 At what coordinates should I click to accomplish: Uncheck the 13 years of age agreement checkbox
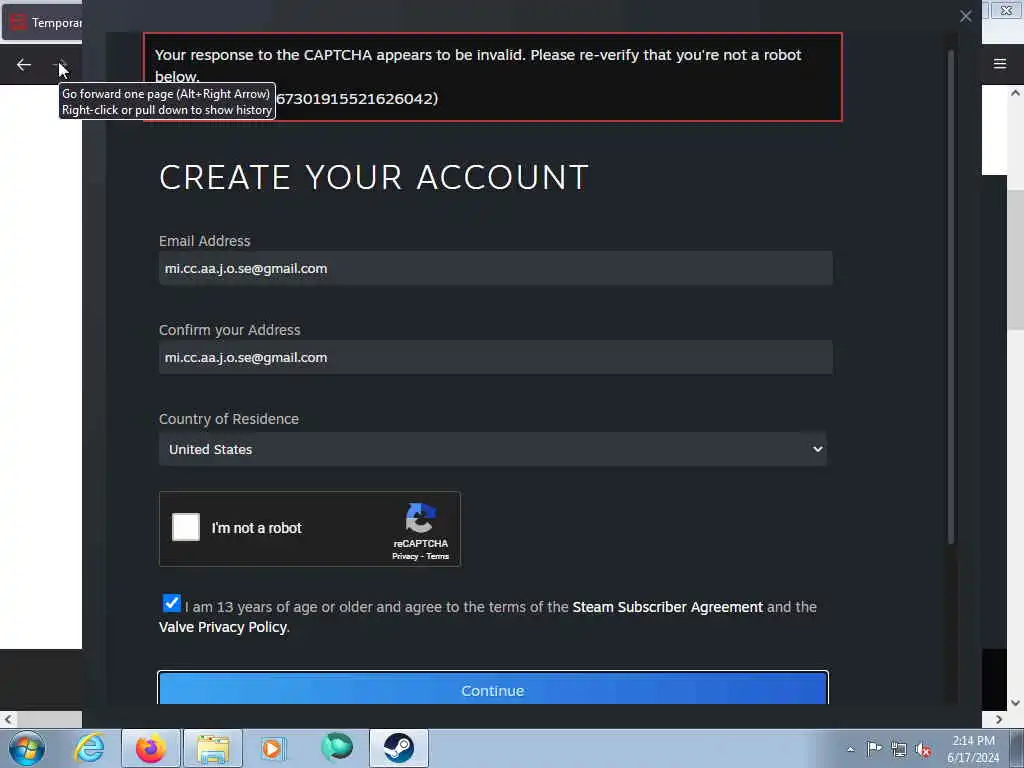coord(171,603)
